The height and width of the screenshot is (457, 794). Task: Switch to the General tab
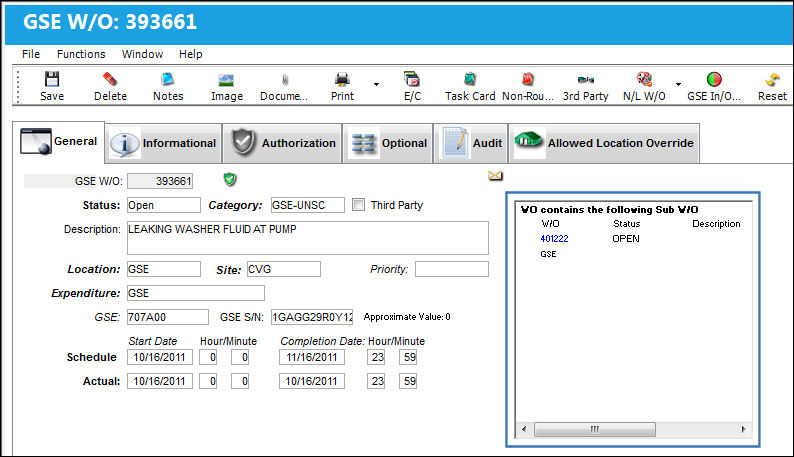coord(59,142)
